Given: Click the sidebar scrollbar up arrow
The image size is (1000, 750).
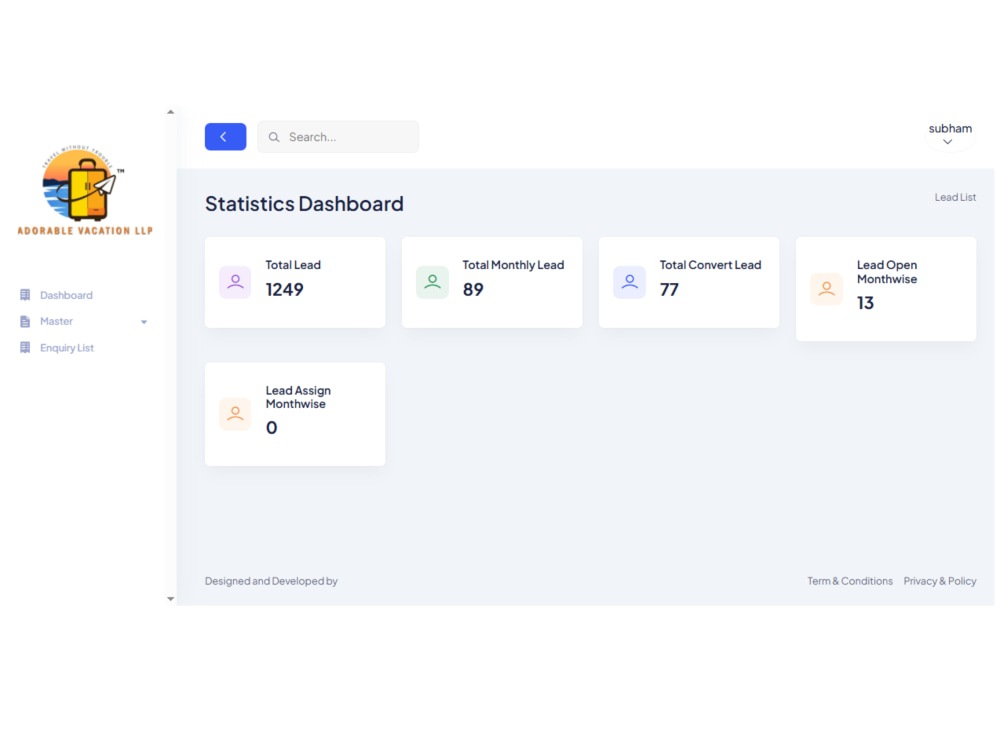Looking at the screenshot, I should point(170,112).
